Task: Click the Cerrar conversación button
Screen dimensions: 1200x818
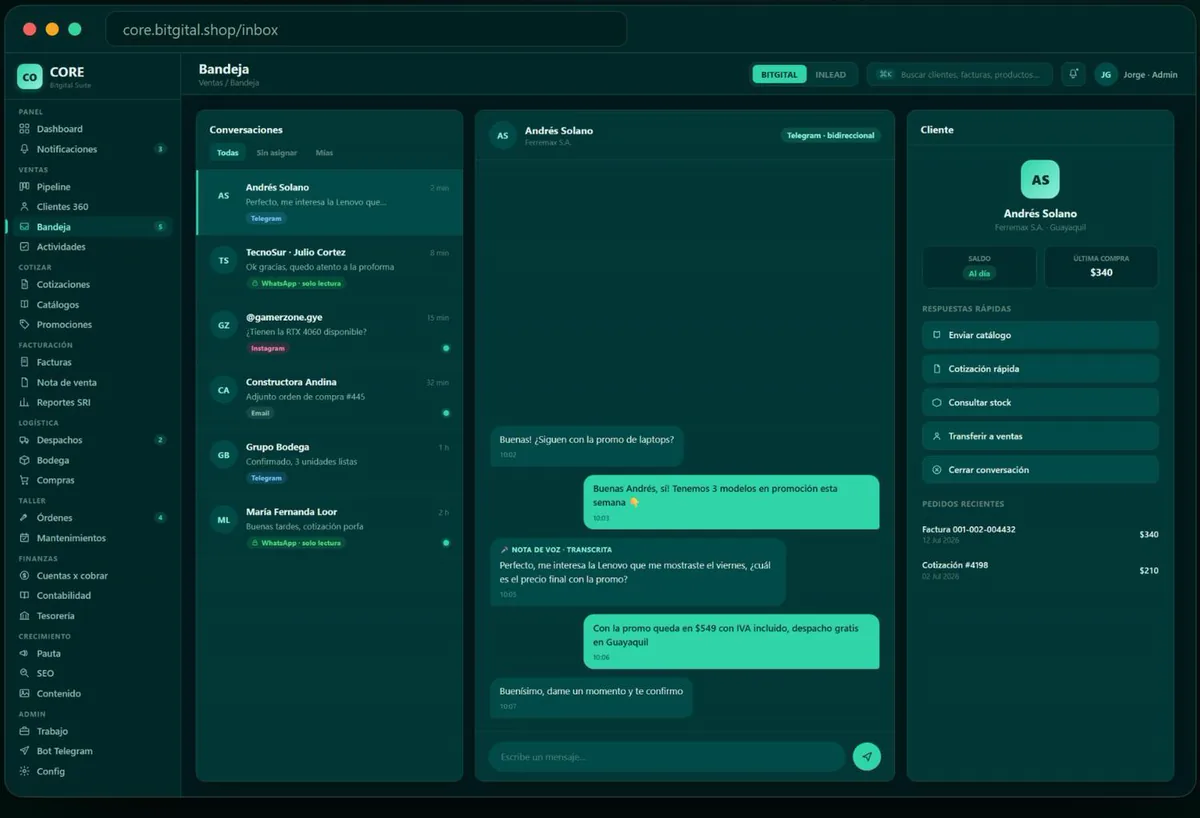Action: pyautogui.click(x=1040, y=470)
